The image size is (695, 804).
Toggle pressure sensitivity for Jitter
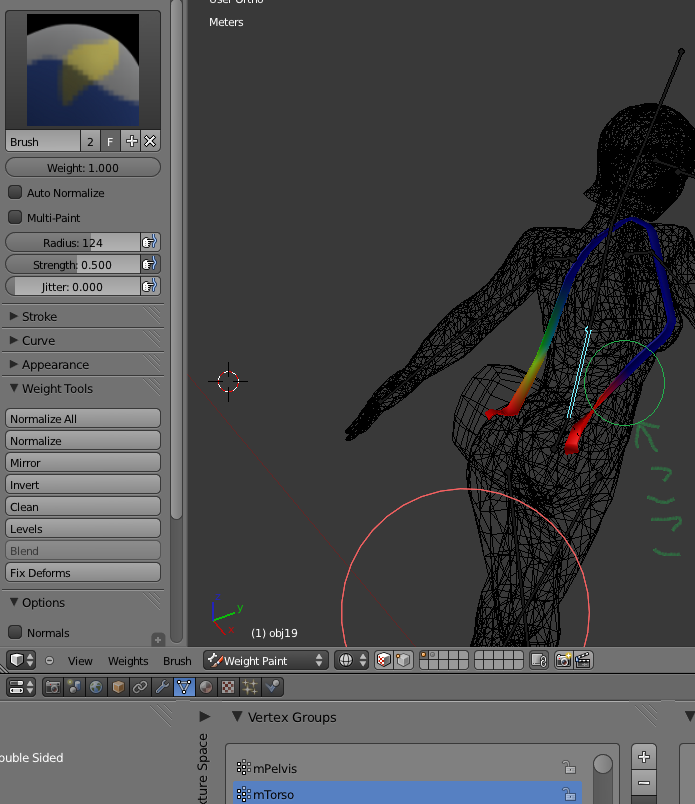click(150, 286)
